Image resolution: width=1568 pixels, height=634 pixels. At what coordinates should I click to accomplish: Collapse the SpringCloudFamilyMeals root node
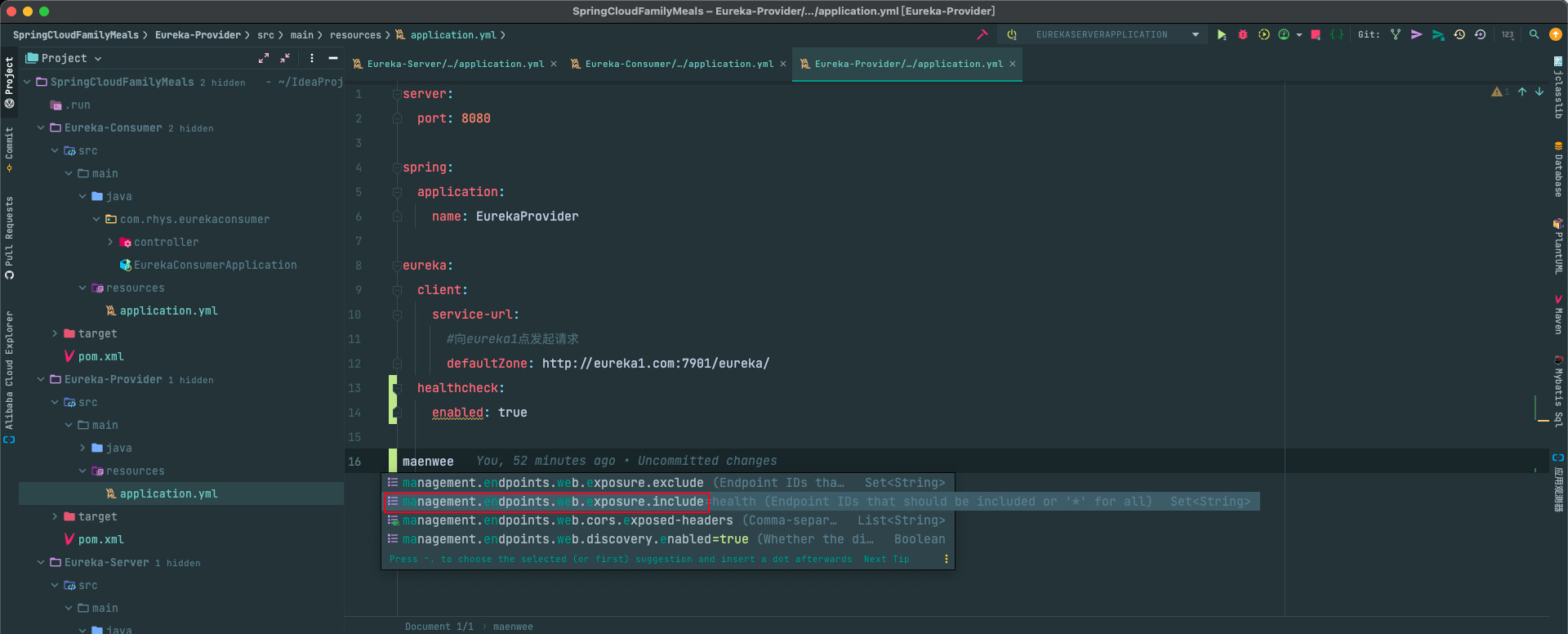click(x=27, y=82)
